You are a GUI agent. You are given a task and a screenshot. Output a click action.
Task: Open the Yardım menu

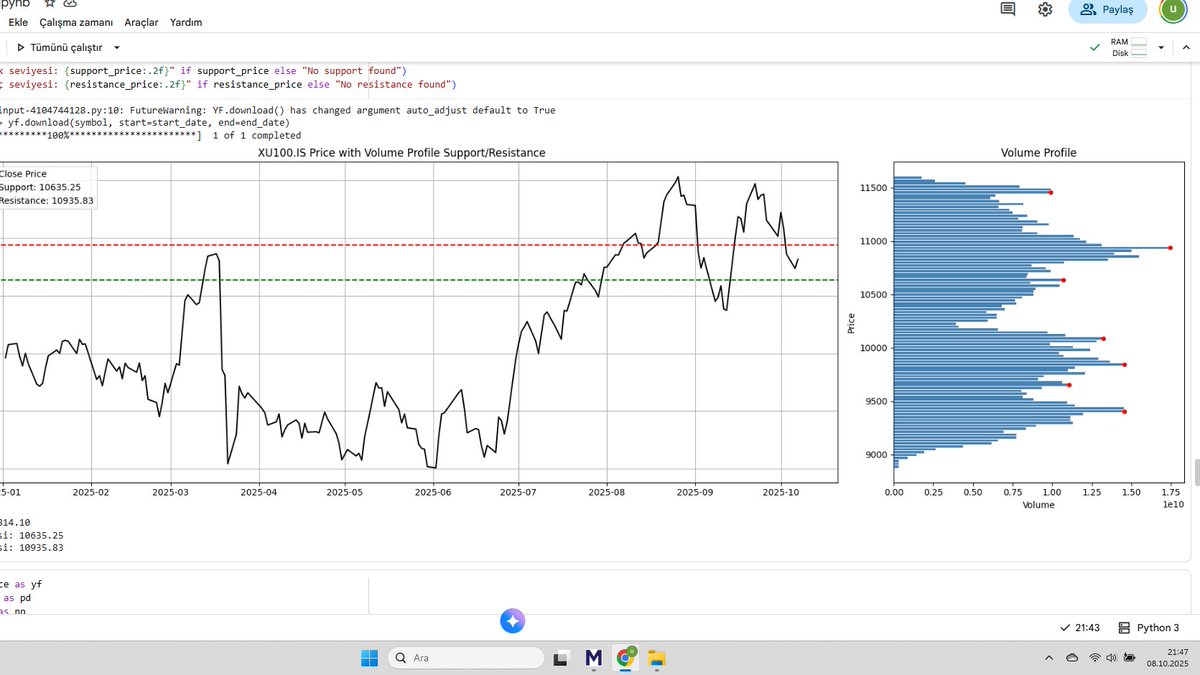click(x=186, y=22)
